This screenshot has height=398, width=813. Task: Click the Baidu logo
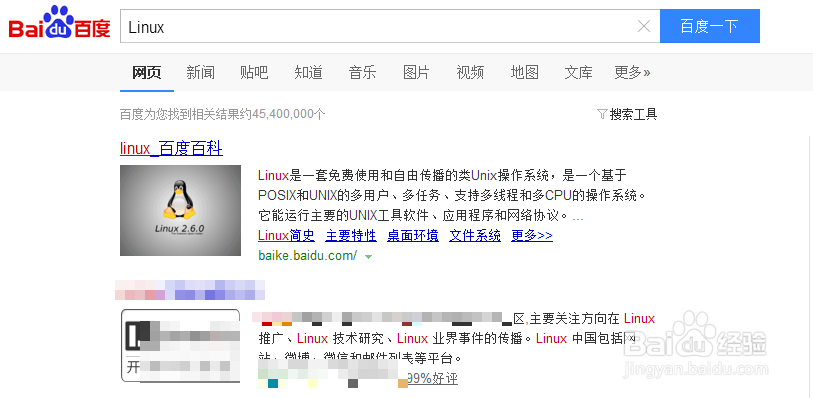59,23
